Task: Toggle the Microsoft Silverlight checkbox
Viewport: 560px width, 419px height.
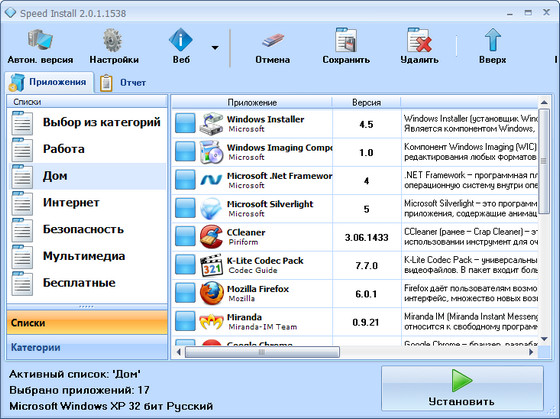Action: tap(185, 208)
